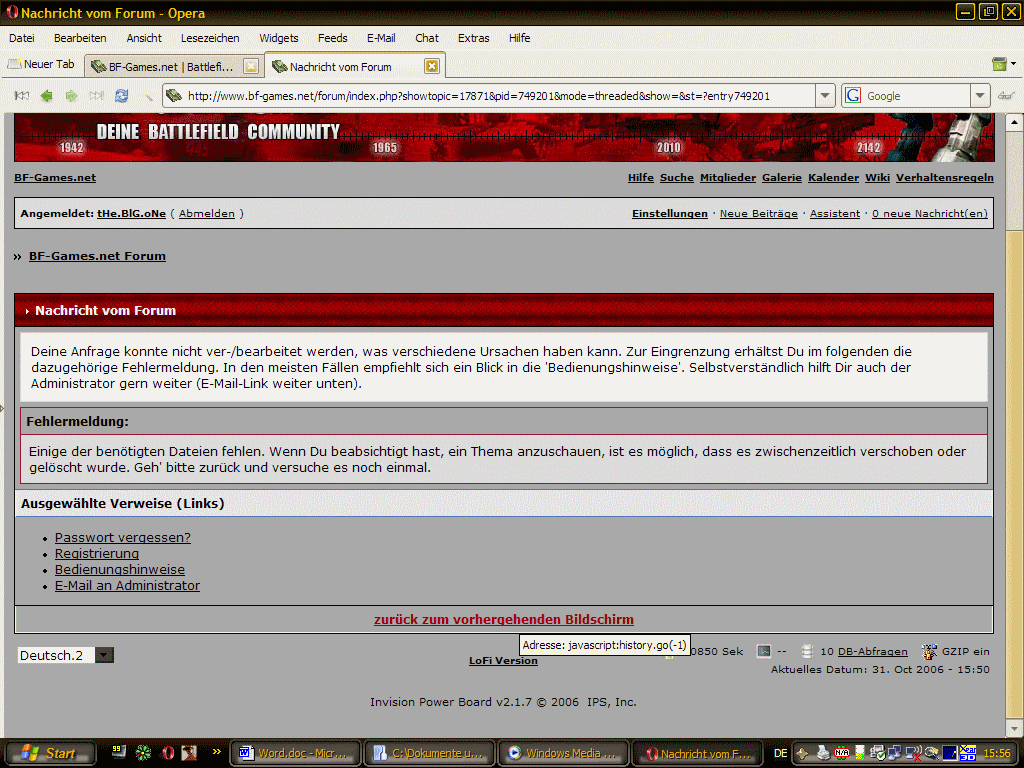Click the Google search engine icon
The image size is (1024, 768).
click(853, 96)
